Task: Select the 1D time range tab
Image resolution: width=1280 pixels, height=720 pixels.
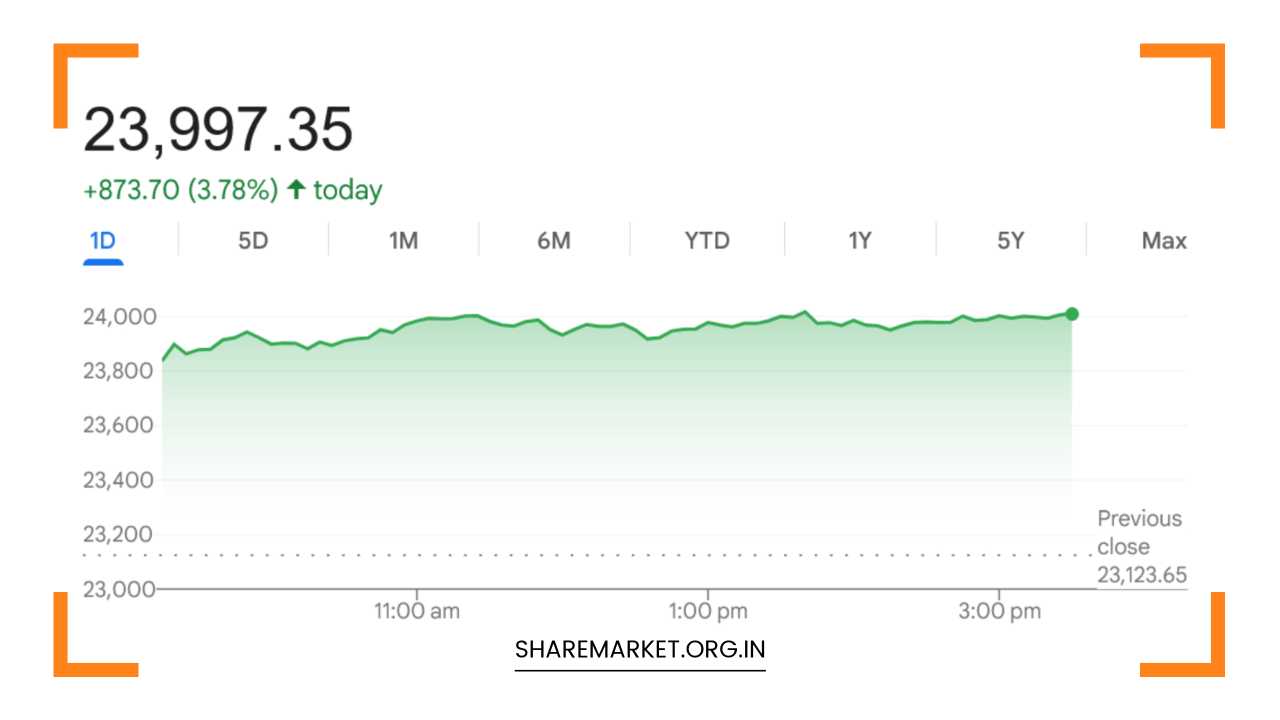Action: pyautogui.click(x=103, y=241)
